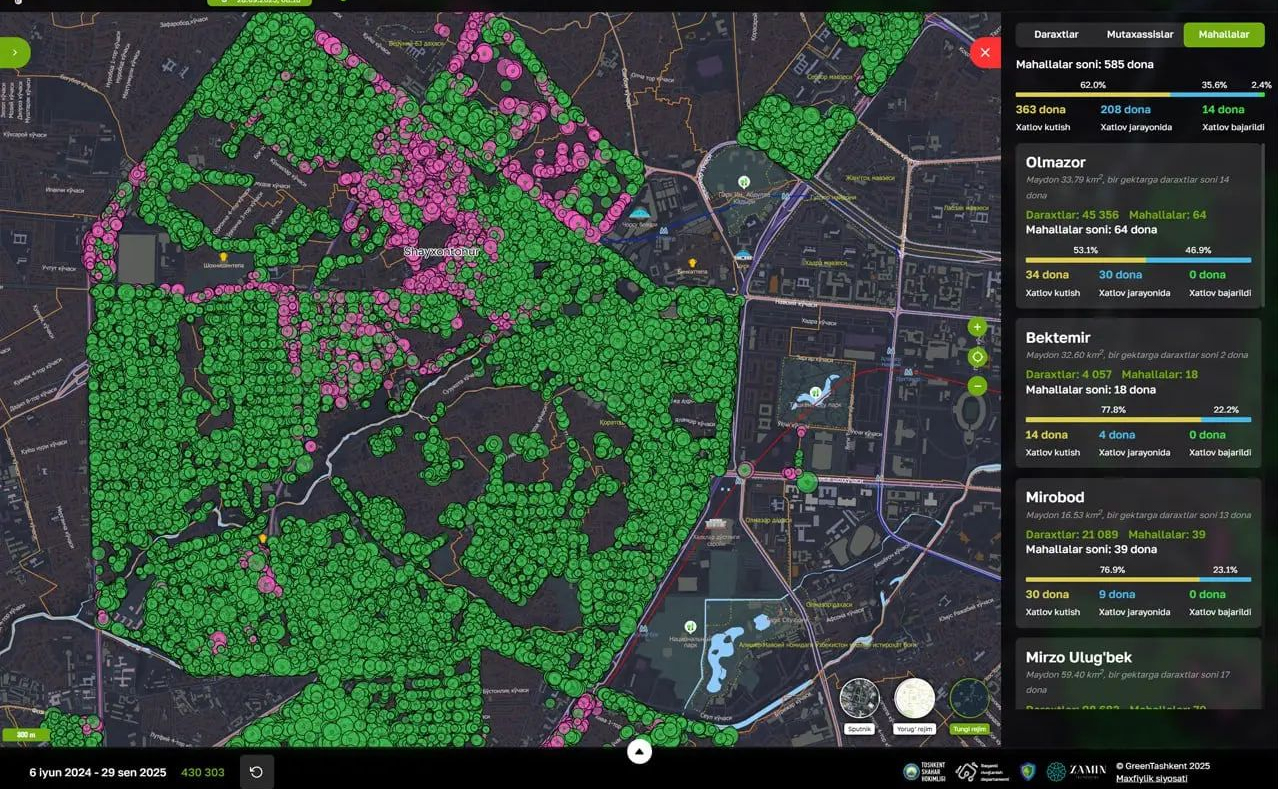
Task: Open the Maxfiylik siyosati link
Action: tap(1151, 778)
